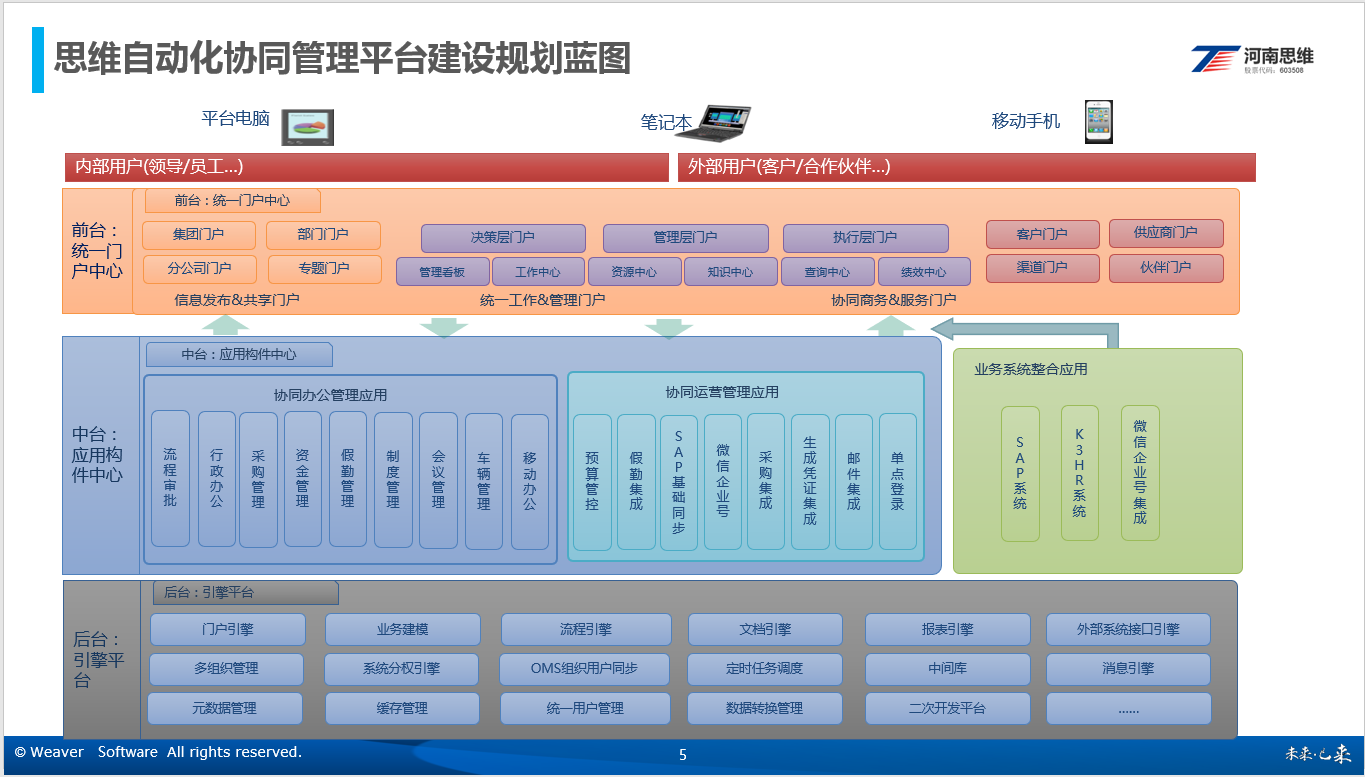Image resolution: width=1365 pixels, height=777 pixels.
Task: Click the 门户引擎 box
Action: [228, 629]
